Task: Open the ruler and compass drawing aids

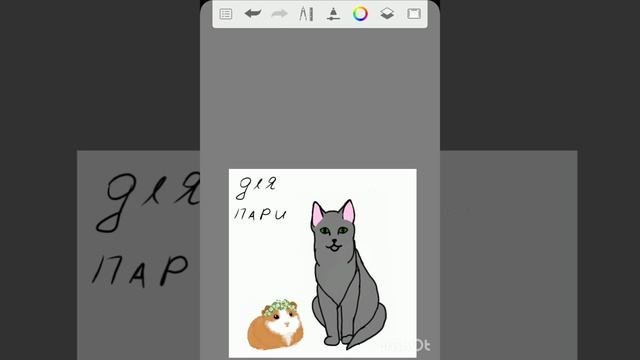Action: coord(306,14)
